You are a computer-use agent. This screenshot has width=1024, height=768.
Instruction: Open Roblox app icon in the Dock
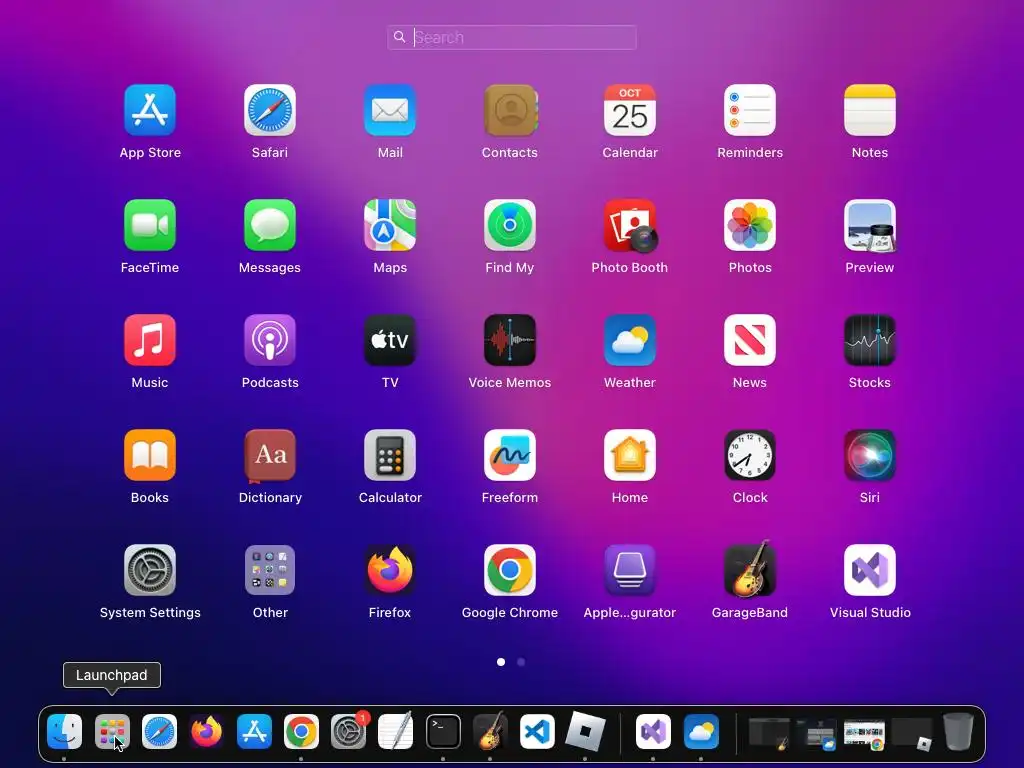[585, 731]
